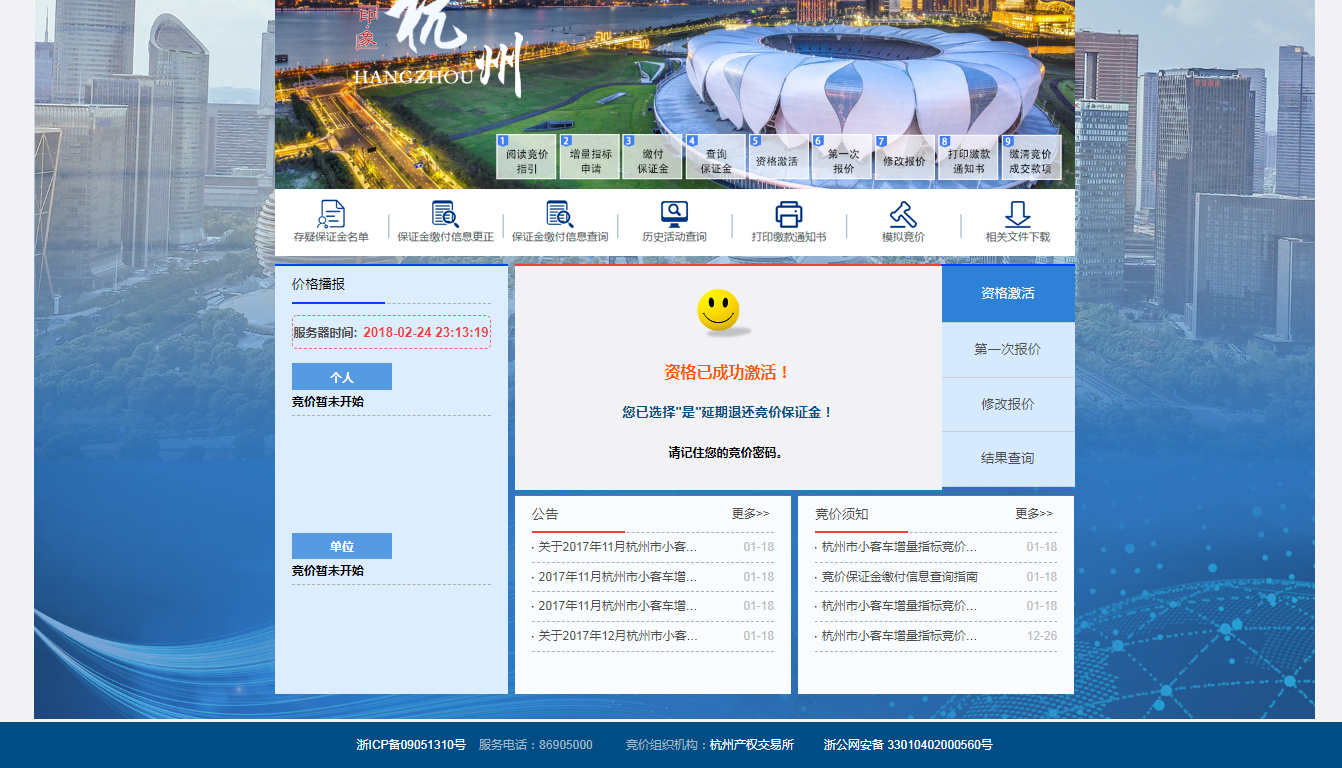Click the yellow smiley face icon
1342x768 pixels.
click(x=718, y=310)
